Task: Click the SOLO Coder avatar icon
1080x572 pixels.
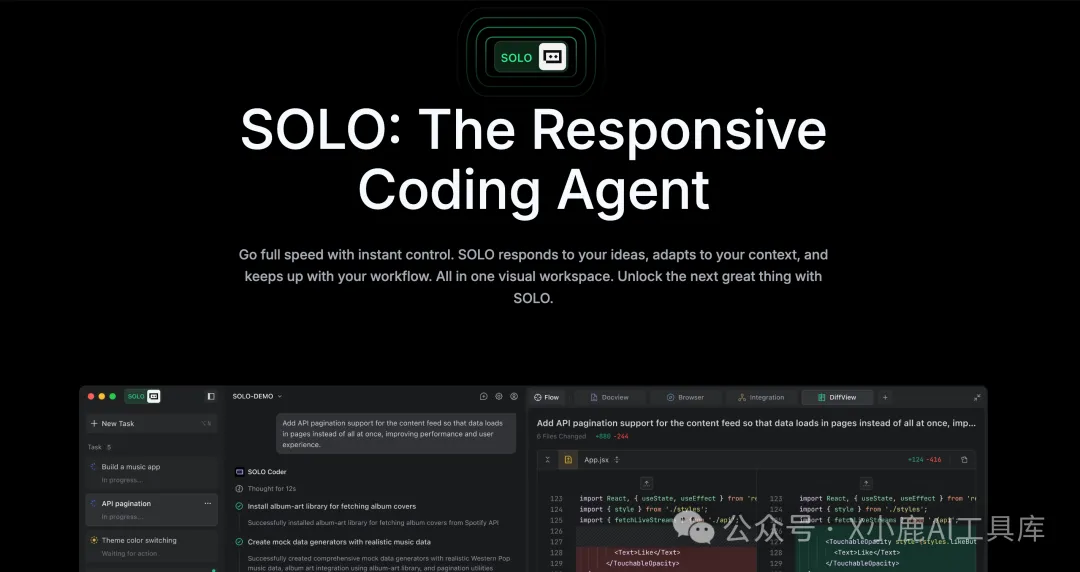Action: pos(240,472)
